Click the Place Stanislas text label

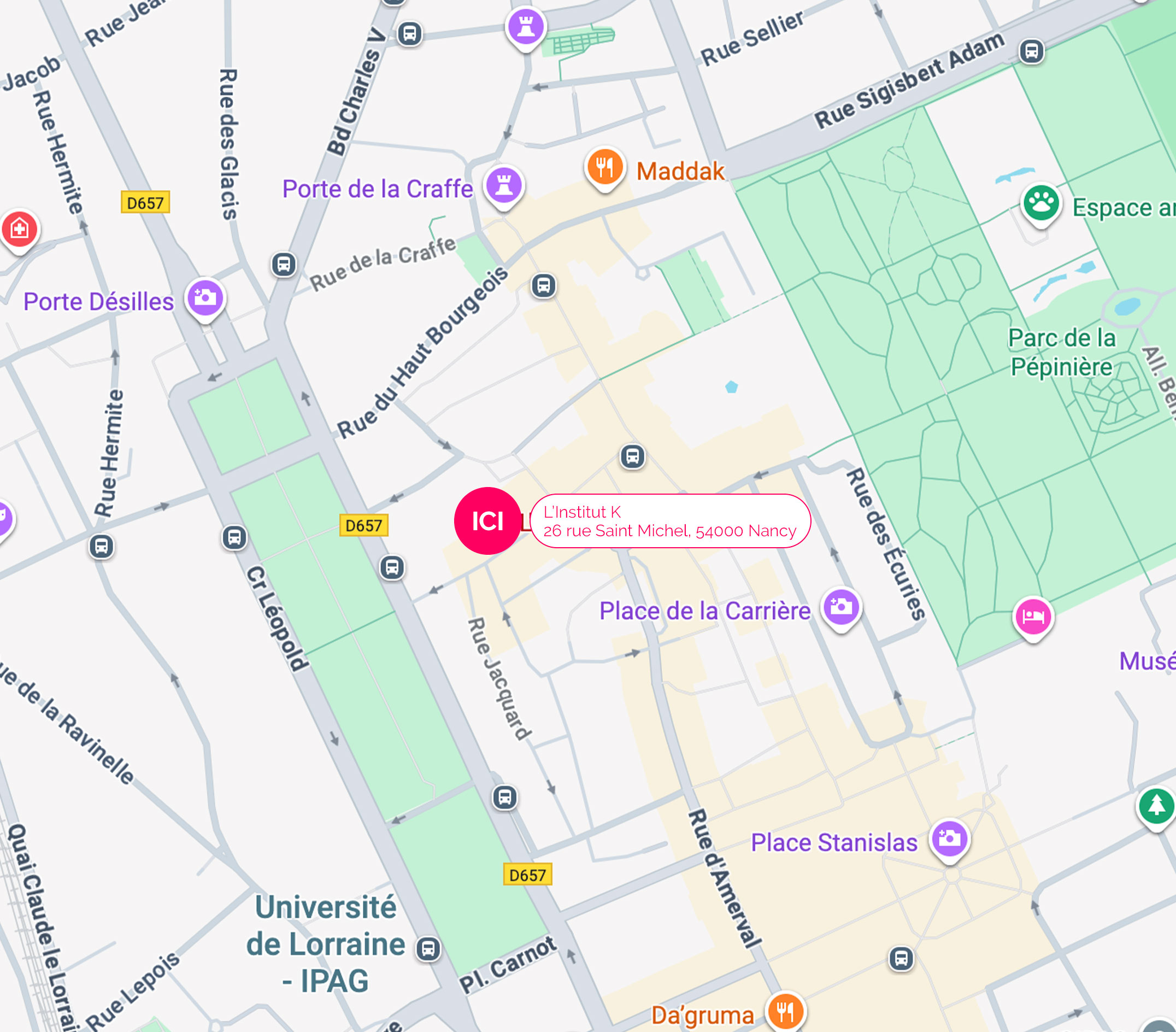point(834,842)
